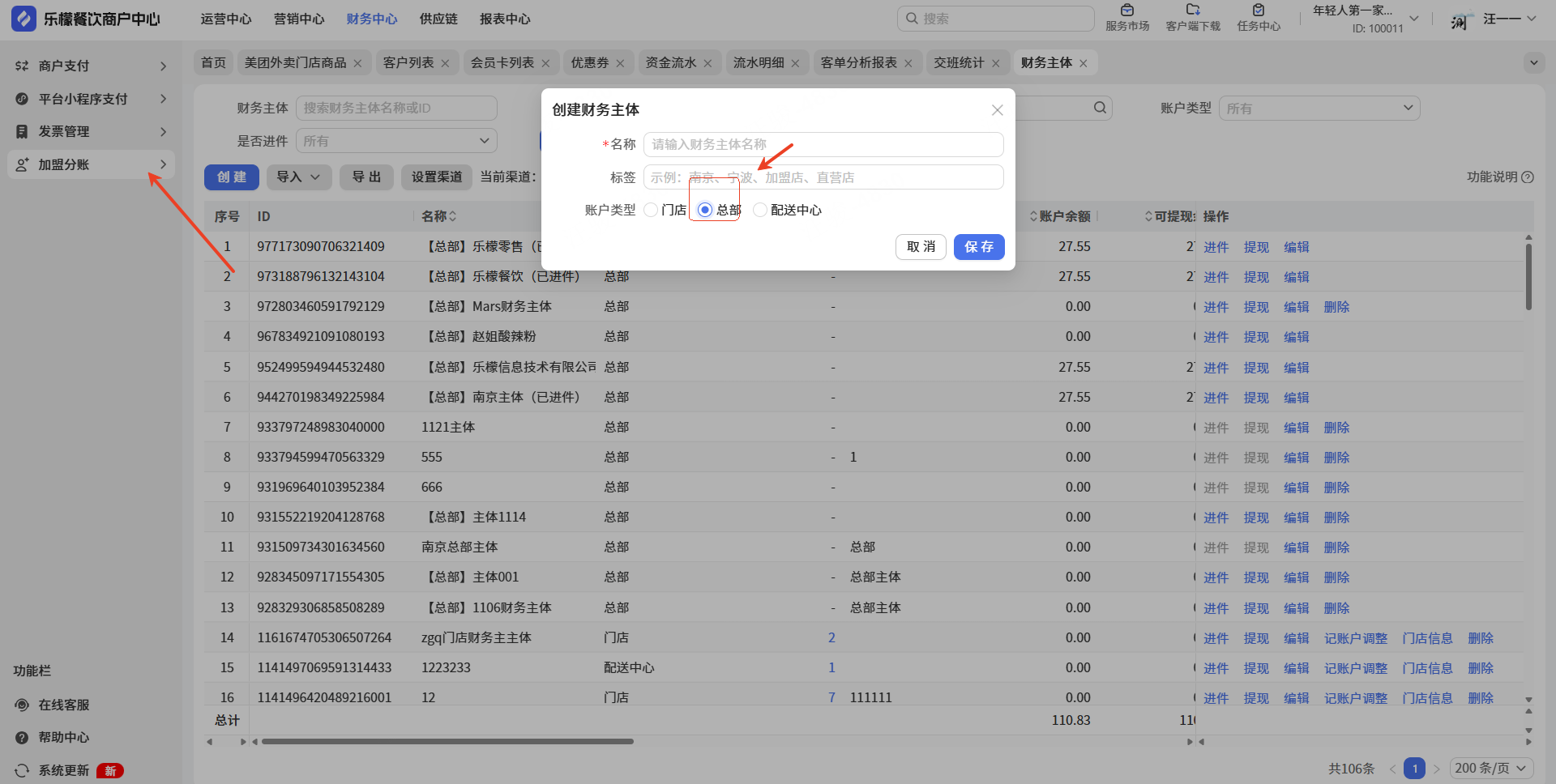This screenshot has height=784, width=1556.
Task: Switch to the 首页 tab
Action: pos(214,62)
